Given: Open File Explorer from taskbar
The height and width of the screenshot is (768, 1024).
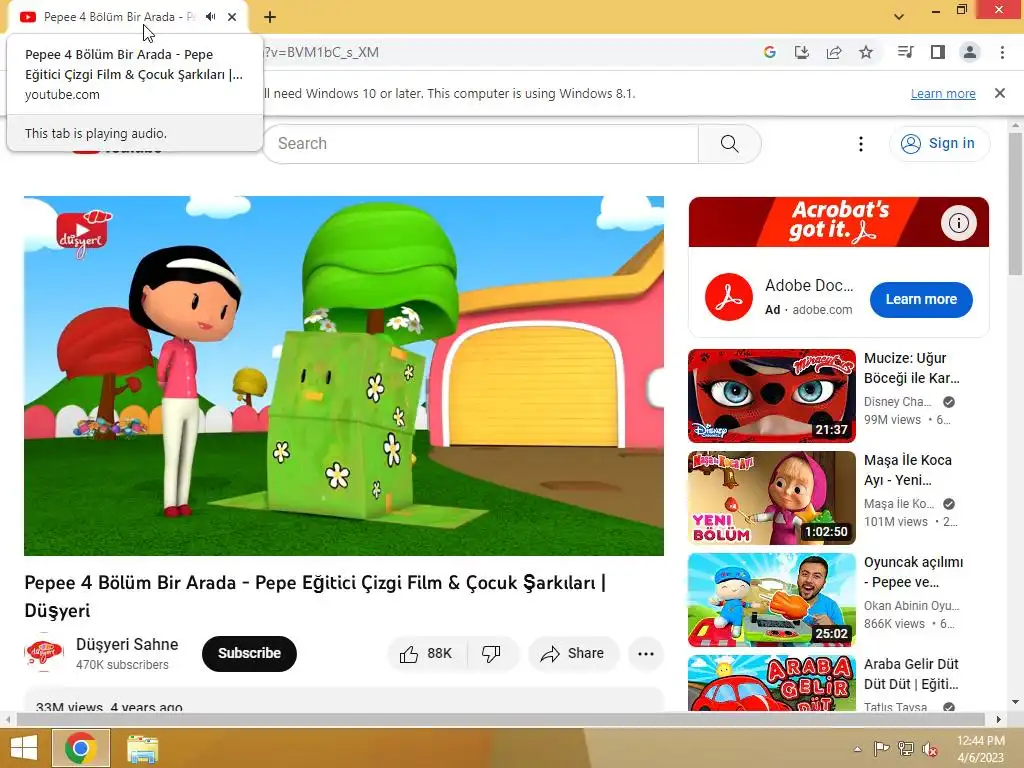Looking at the screenshot, I should [142, 748].
